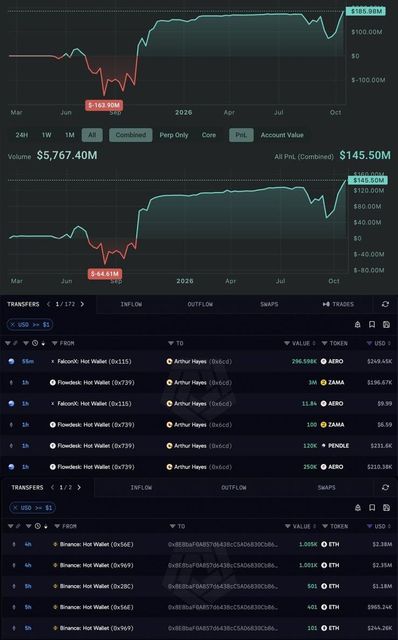This screenshot has height=640, width=398.
Task: Select the 24H time range
Action: point(22,135)
